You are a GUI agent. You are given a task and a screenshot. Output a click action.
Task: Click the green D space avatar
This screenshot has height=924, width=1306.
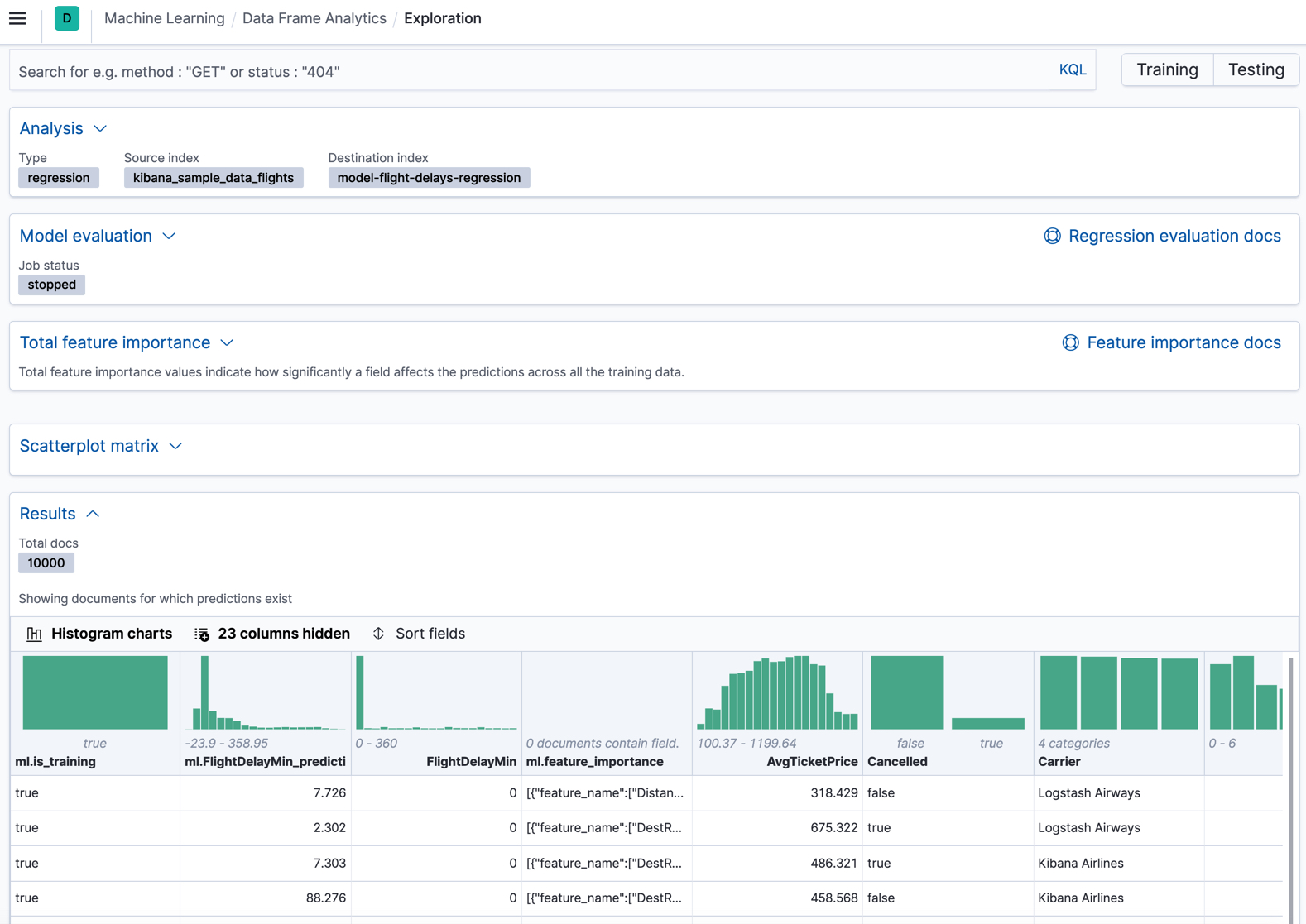tap(67, 18)
